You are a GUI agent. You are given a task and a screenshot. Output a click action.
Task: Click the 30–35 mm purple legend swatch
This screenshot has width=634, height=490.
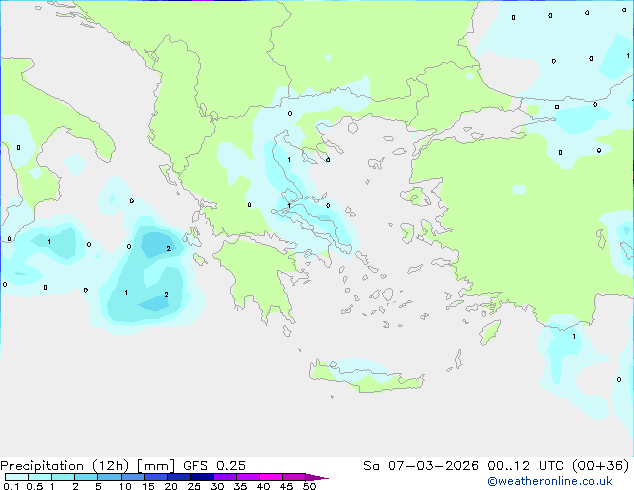[225, 477]
